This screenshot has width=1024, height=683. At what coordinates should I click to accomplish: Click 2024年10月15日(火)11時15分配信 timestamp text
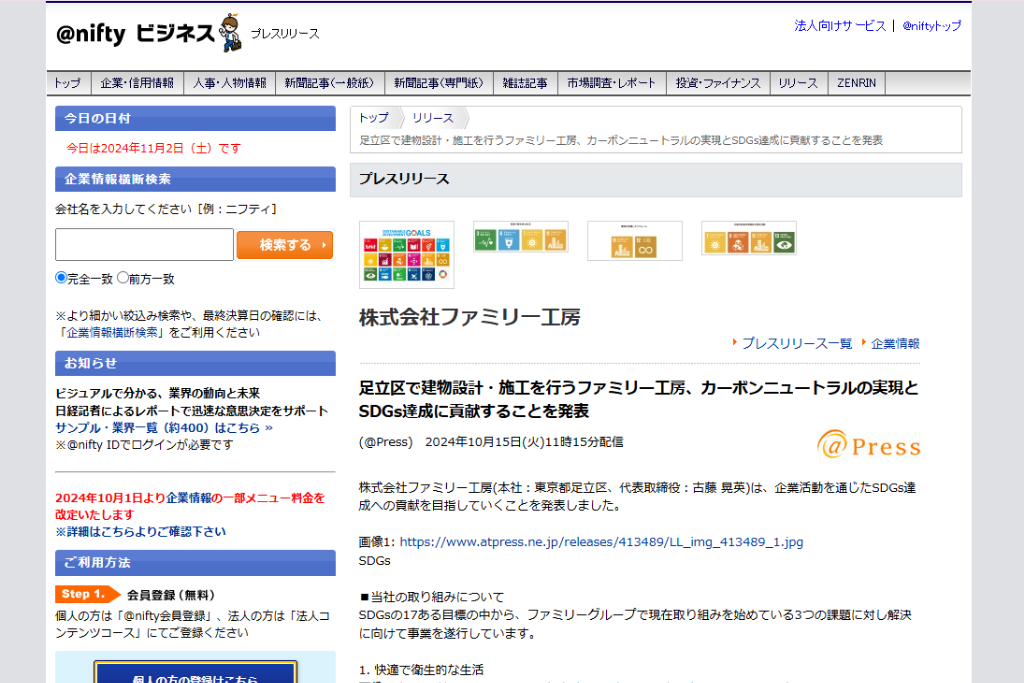click(524, 442)
